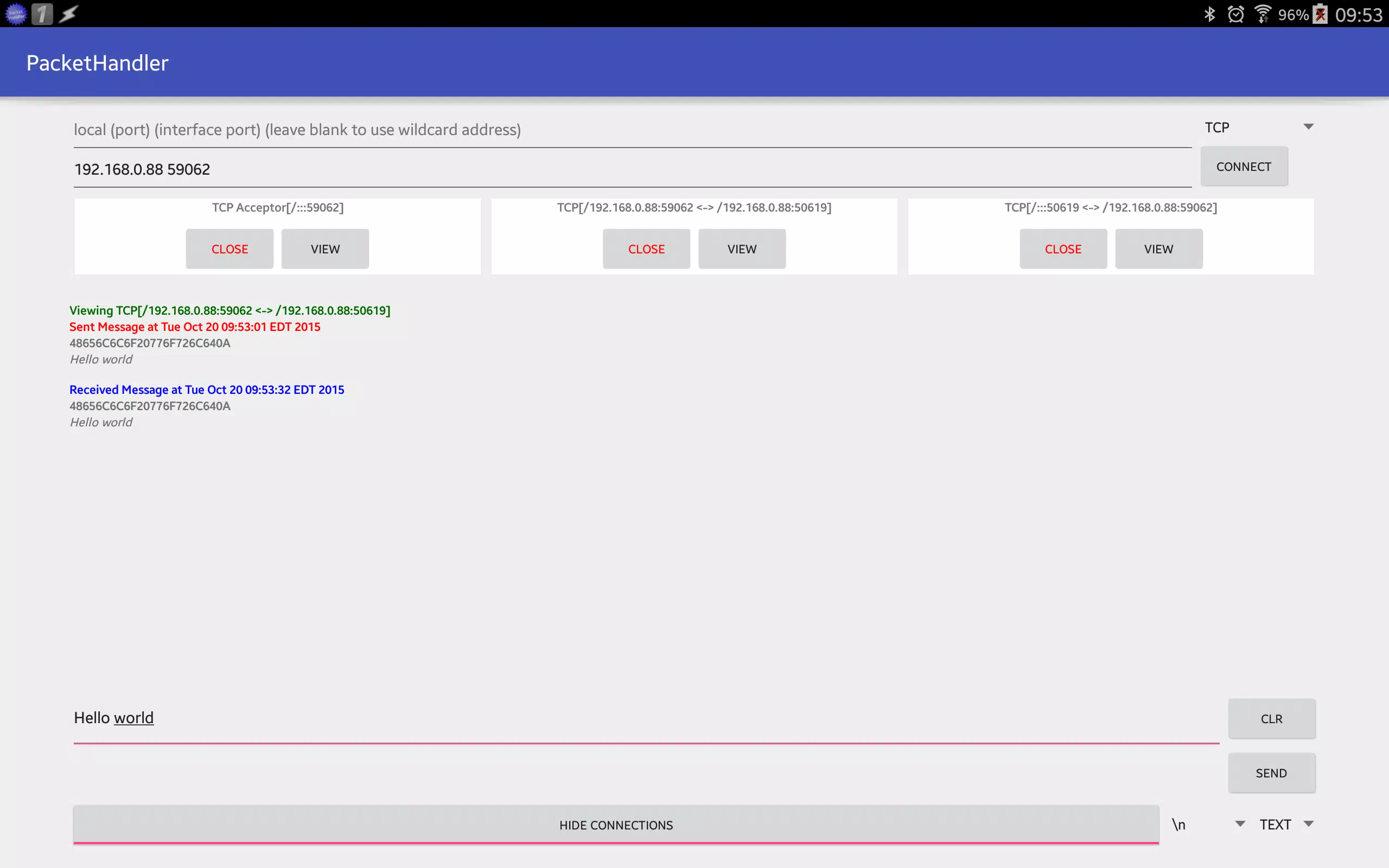View the TCP Acceptor 59062 connection
This screenshot has width=1389, height=868.
(x=325, y=249)
